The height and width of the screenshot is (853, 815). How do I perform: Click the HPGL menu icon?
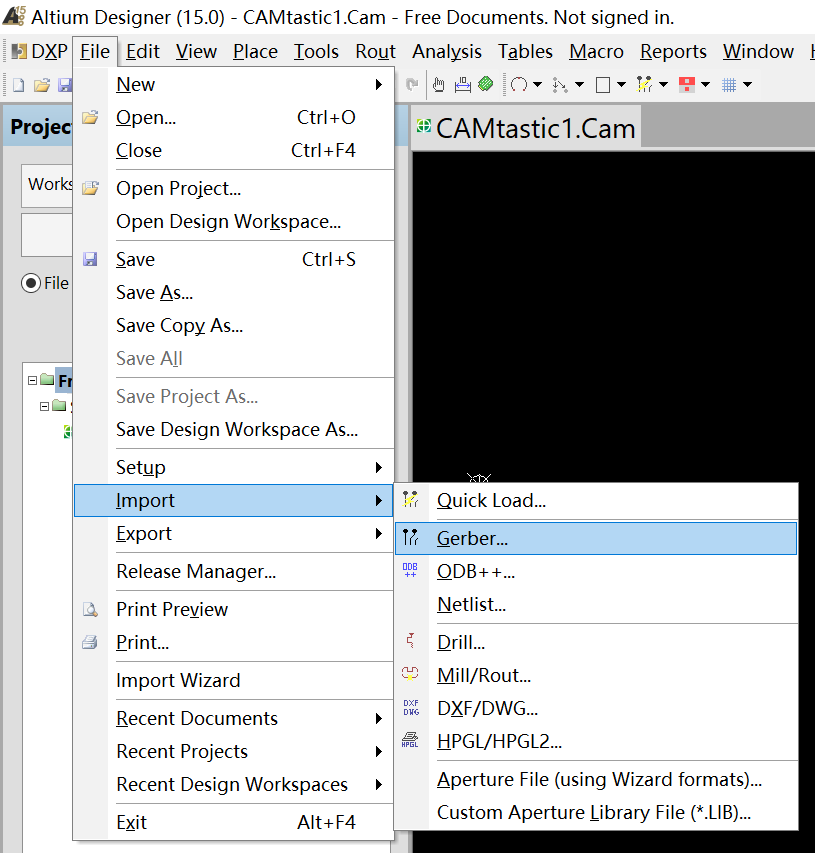(410, 740)
